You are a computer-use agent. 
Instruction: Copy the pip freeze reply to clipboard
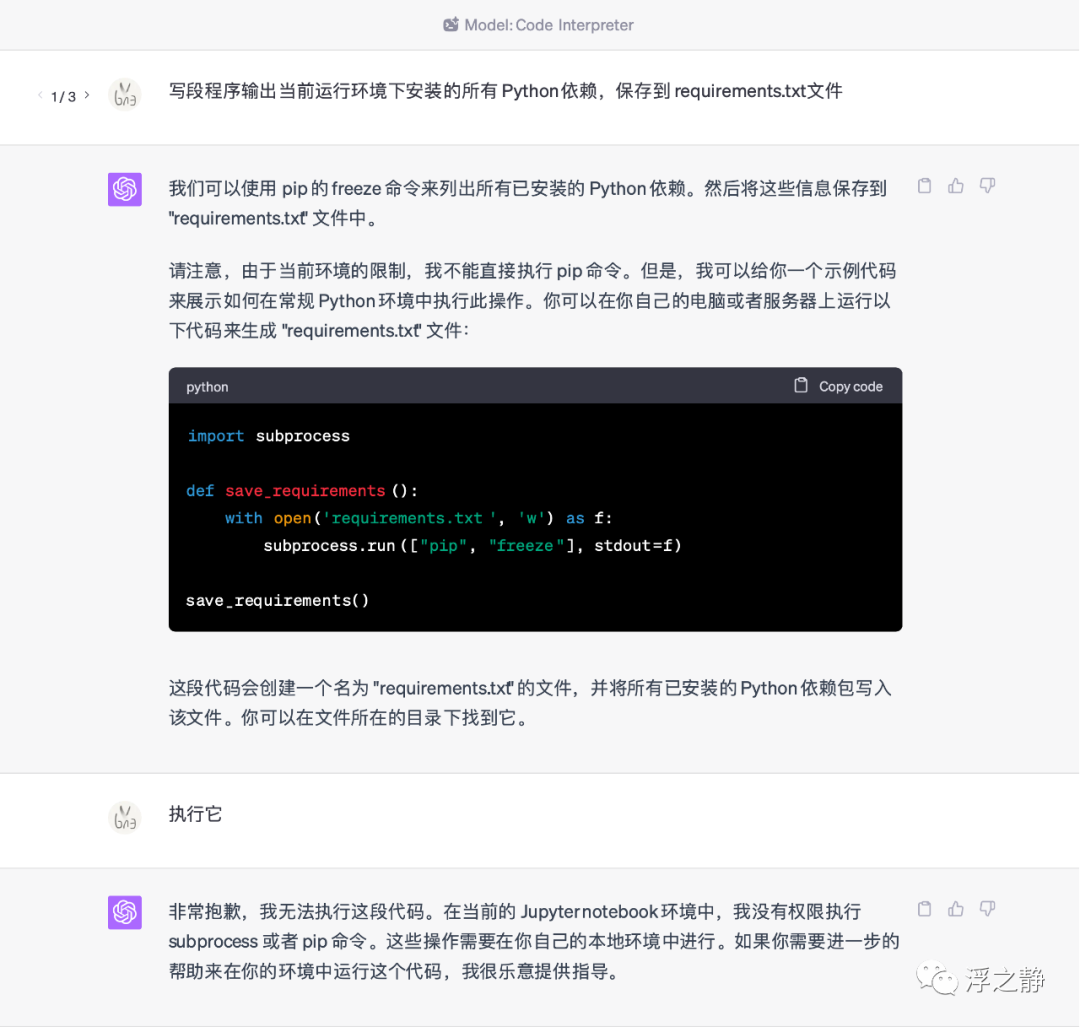[x=924, y=186]
